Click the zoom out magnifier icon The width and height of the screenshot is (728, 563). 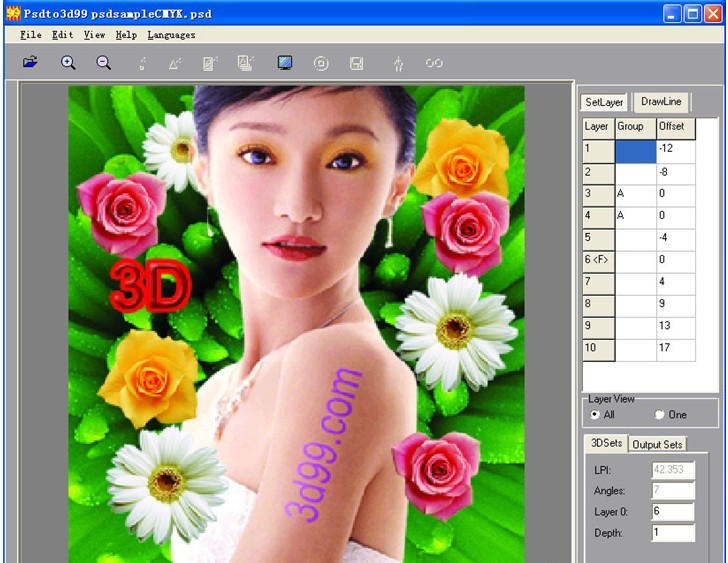pyautogui.click(x=103, y=62)
